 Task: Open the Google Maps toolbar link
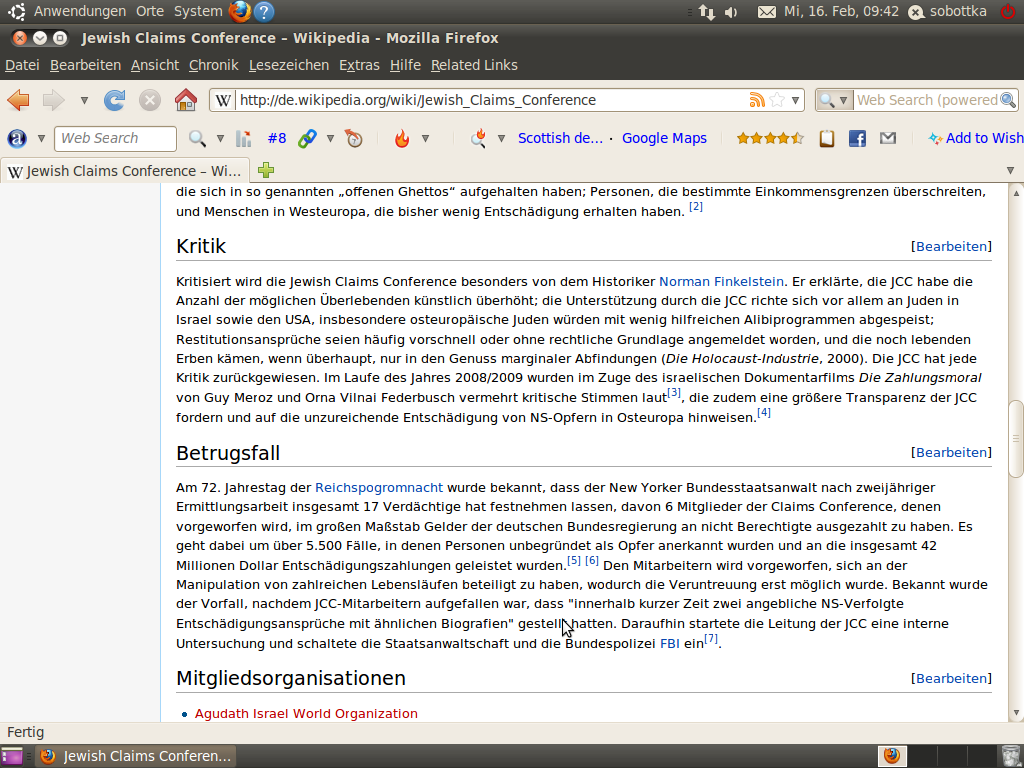(664, 138)
